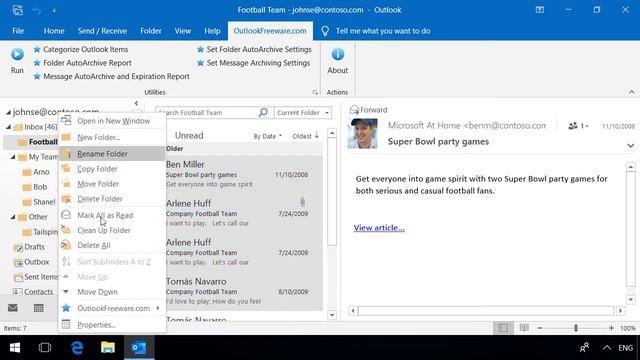Select Open in New Window menu item

[112, 121]
